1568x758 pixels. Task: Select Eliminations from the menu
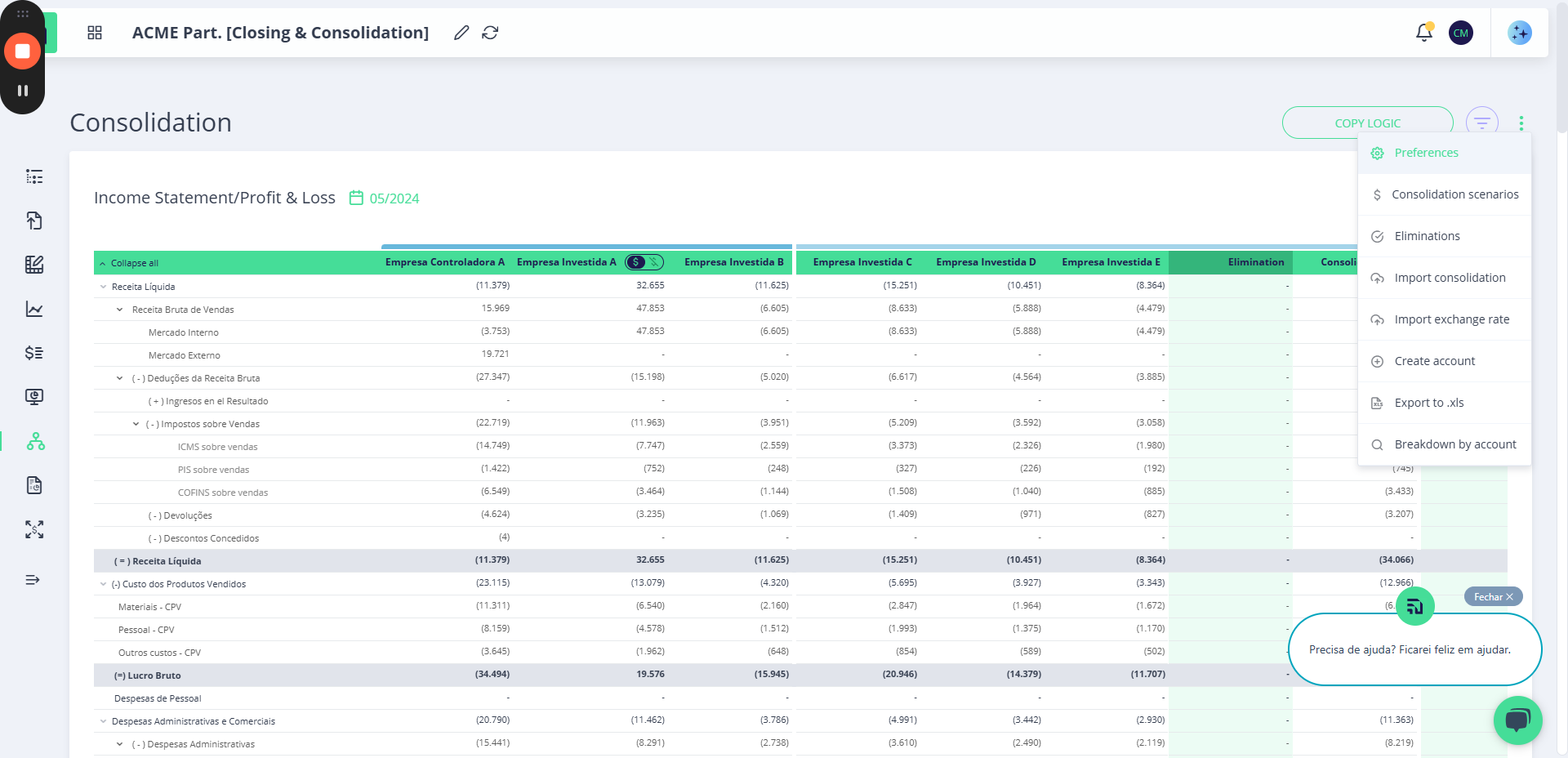[x=1427, y=236]
